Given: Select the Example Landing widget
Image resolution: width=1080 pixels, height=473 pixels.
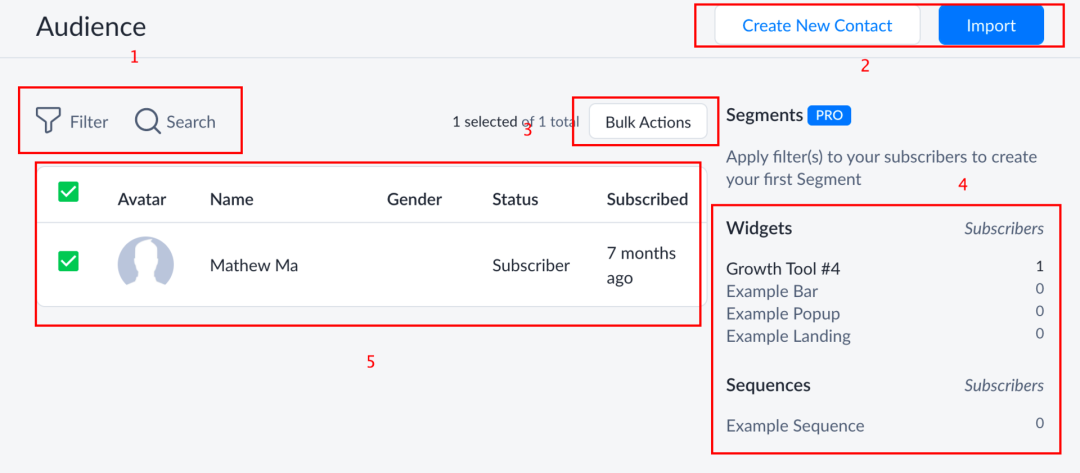Looking at the screenshot, I should tap(789, 337).
